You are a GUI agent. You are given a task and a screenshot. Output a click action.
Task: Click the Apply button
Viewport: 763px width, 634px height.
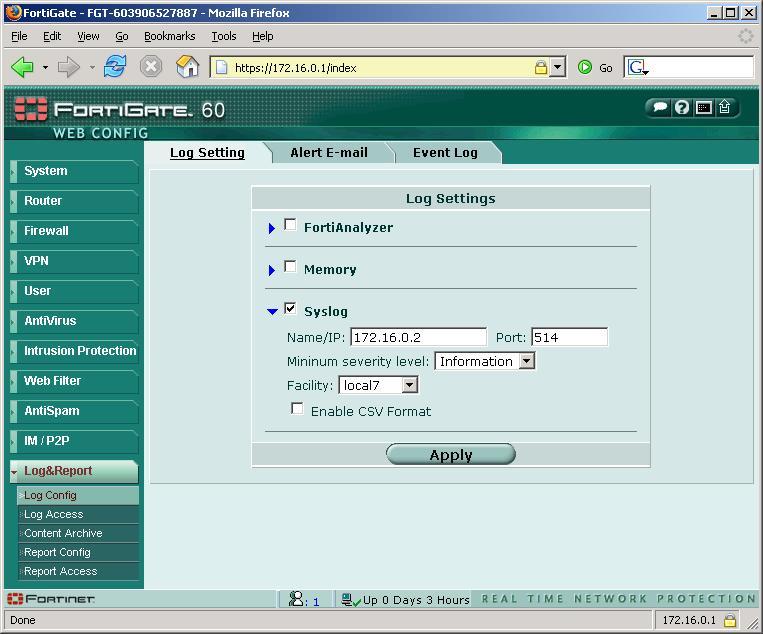pyautogui.click(x=451, y=454)
